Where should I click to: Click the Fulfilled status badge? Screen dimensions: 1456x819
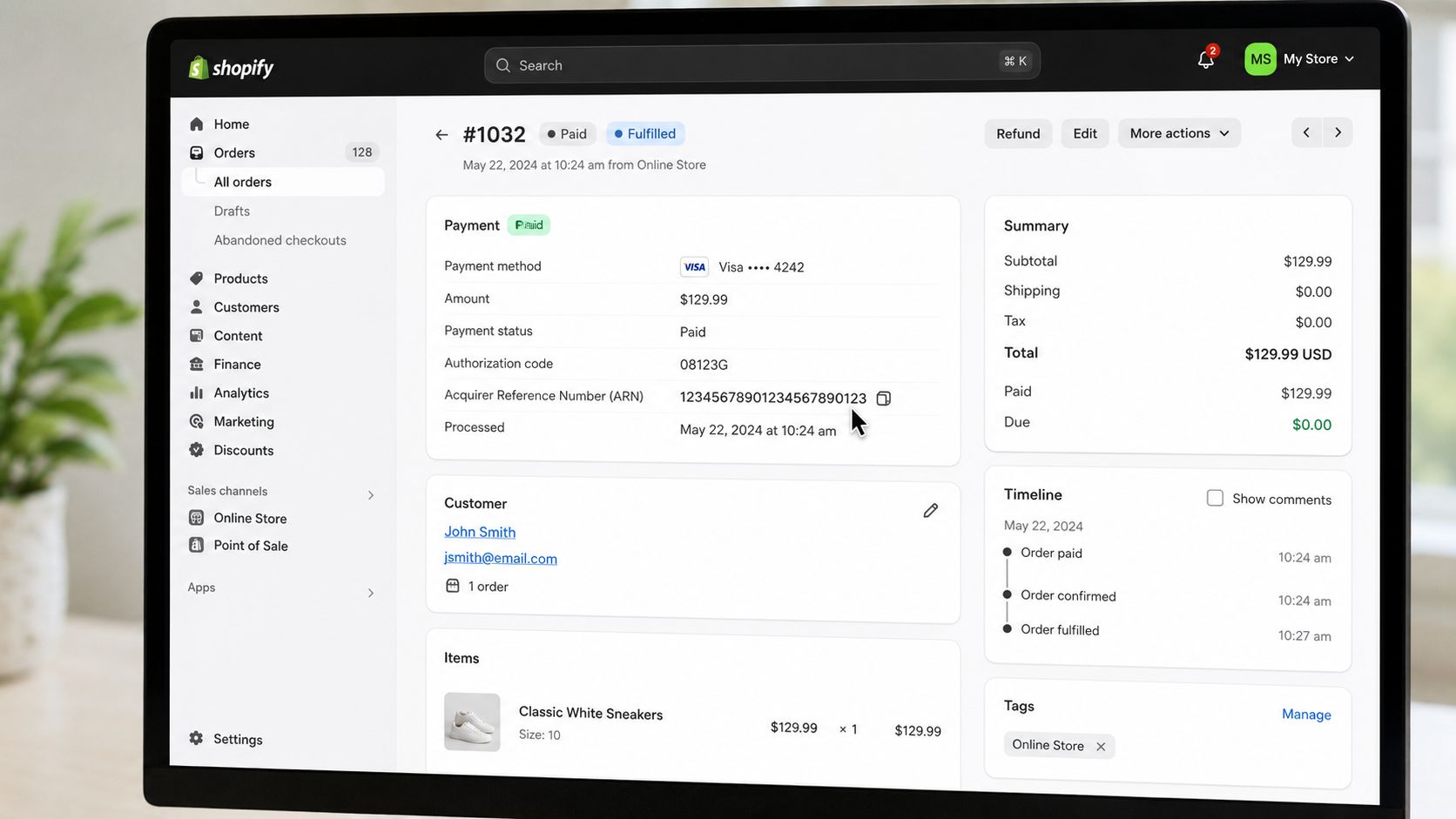[x=645, y=133]
